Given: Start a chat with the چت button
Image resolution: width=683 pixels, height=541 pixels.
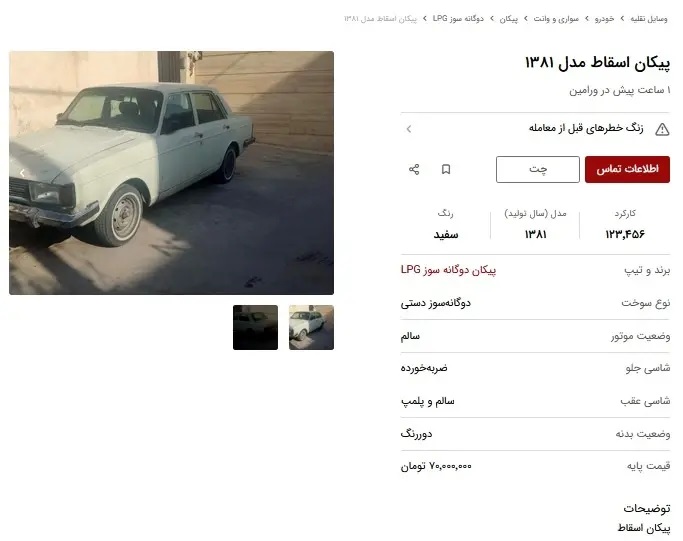Looking at the screenshot, I should (538, 169).
